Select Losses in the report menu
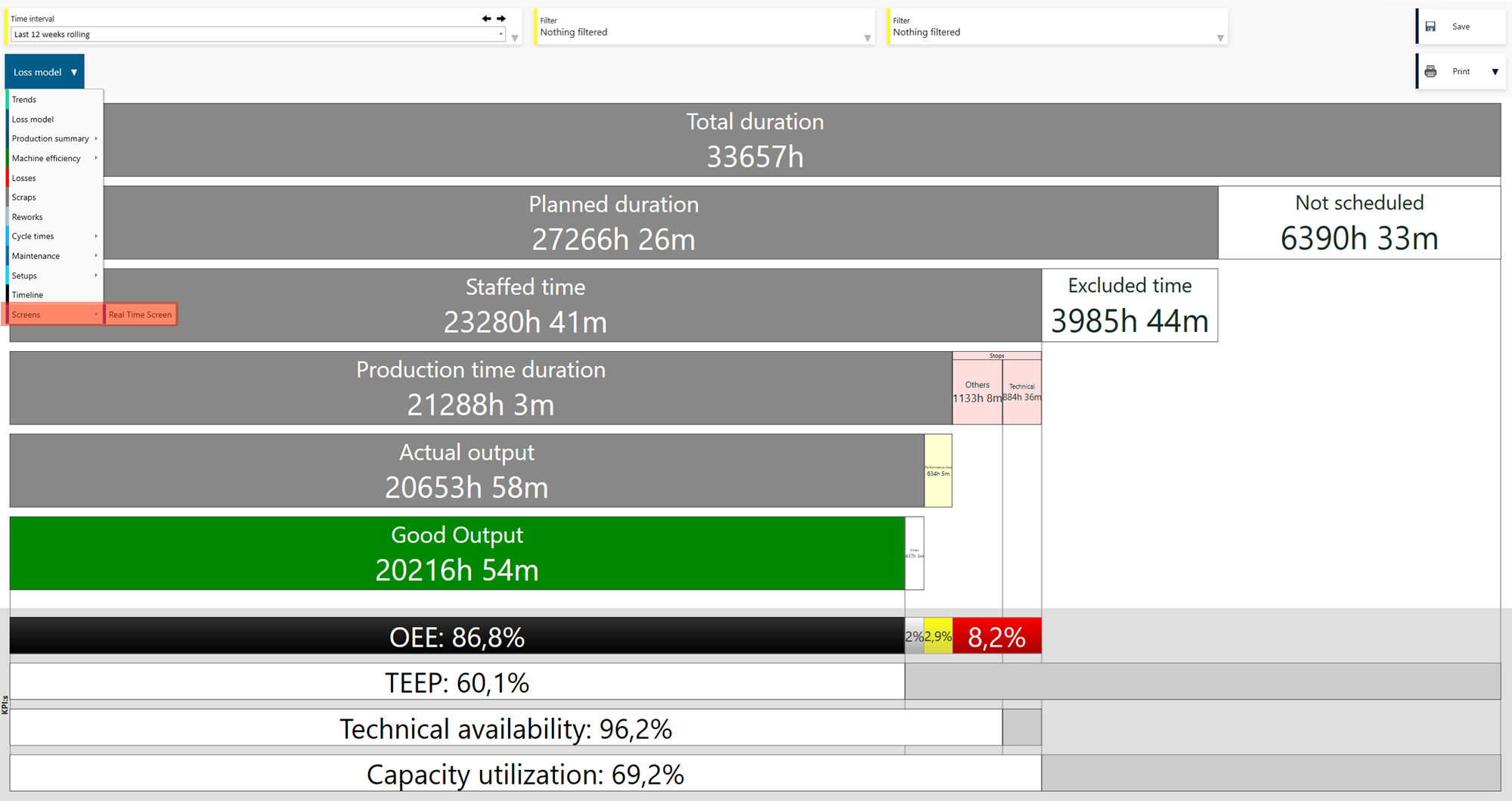The width and height of the screenshot is (1512, 801). click(24, 179)
